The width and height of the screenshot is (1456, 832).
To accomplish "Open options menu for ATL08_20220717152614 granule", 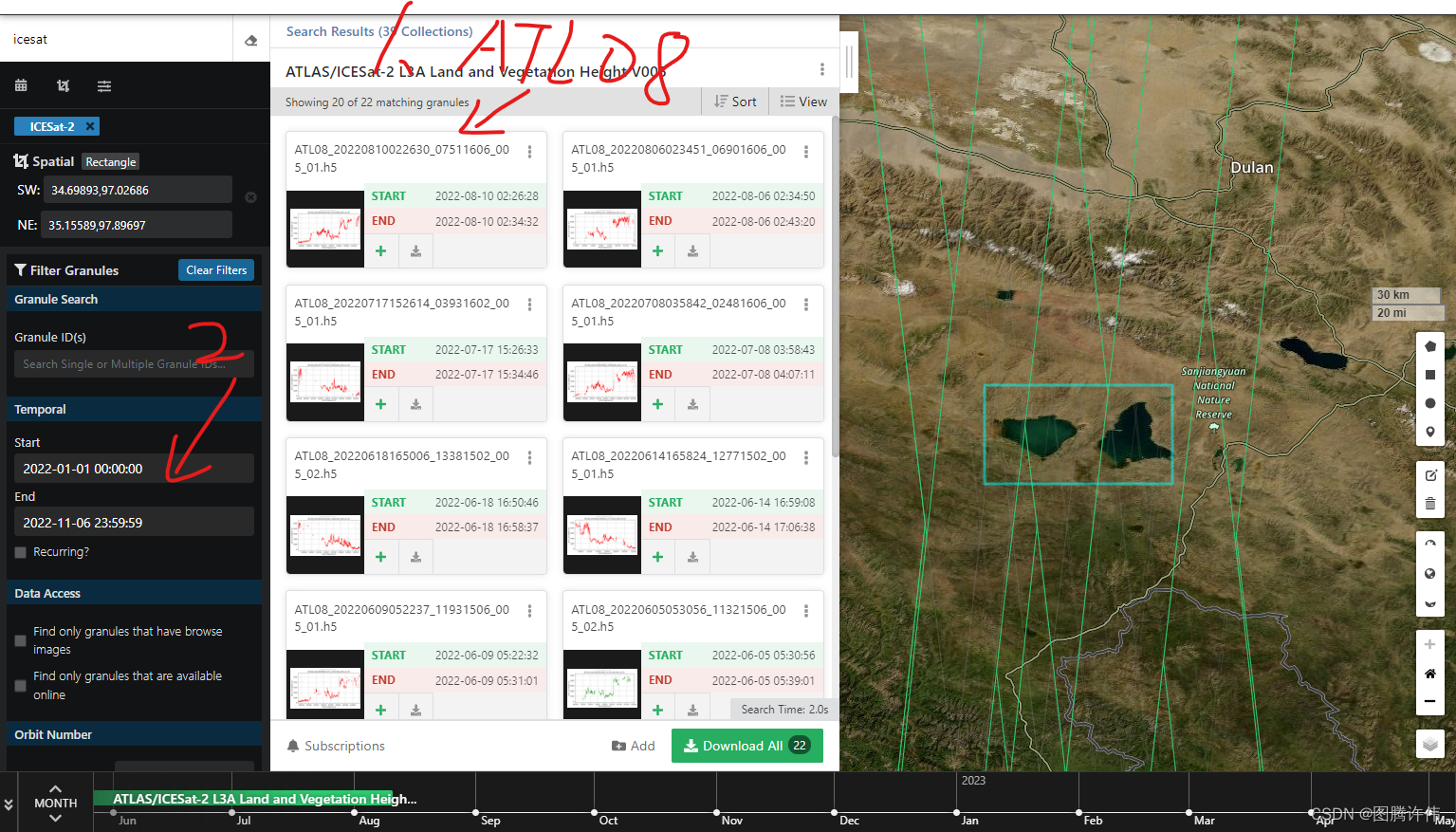I will [529, 305].
